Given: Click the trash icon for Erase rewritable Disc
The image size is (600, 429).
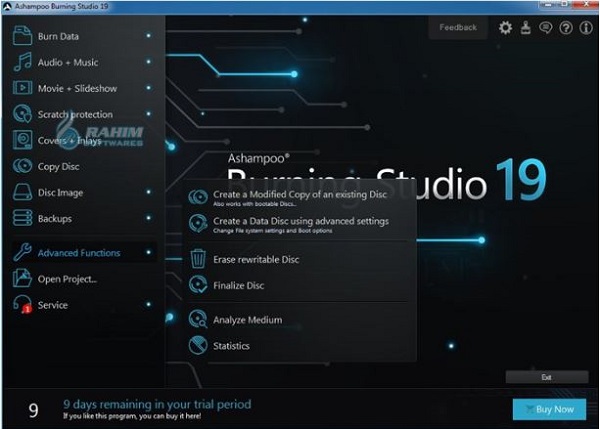Looking at the screenshot, I should 198,259.
